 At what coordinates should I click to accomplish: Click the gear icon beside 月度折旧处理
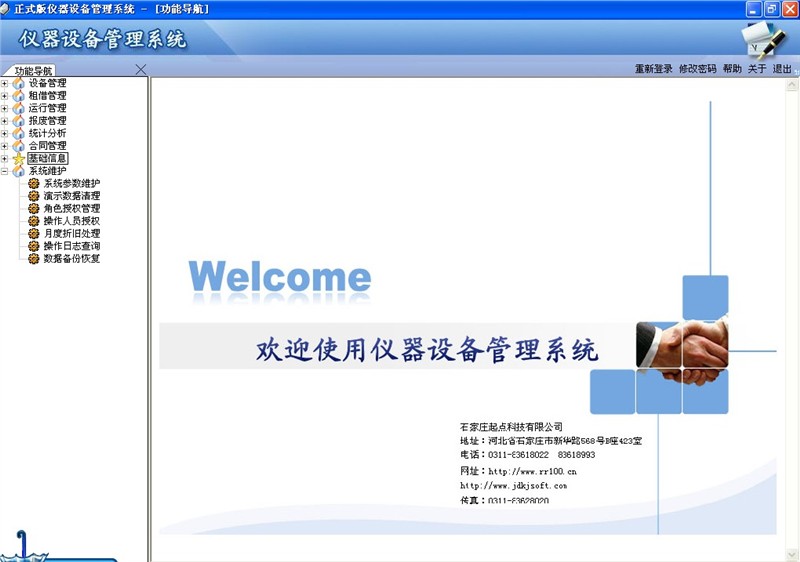click(34, 233)
